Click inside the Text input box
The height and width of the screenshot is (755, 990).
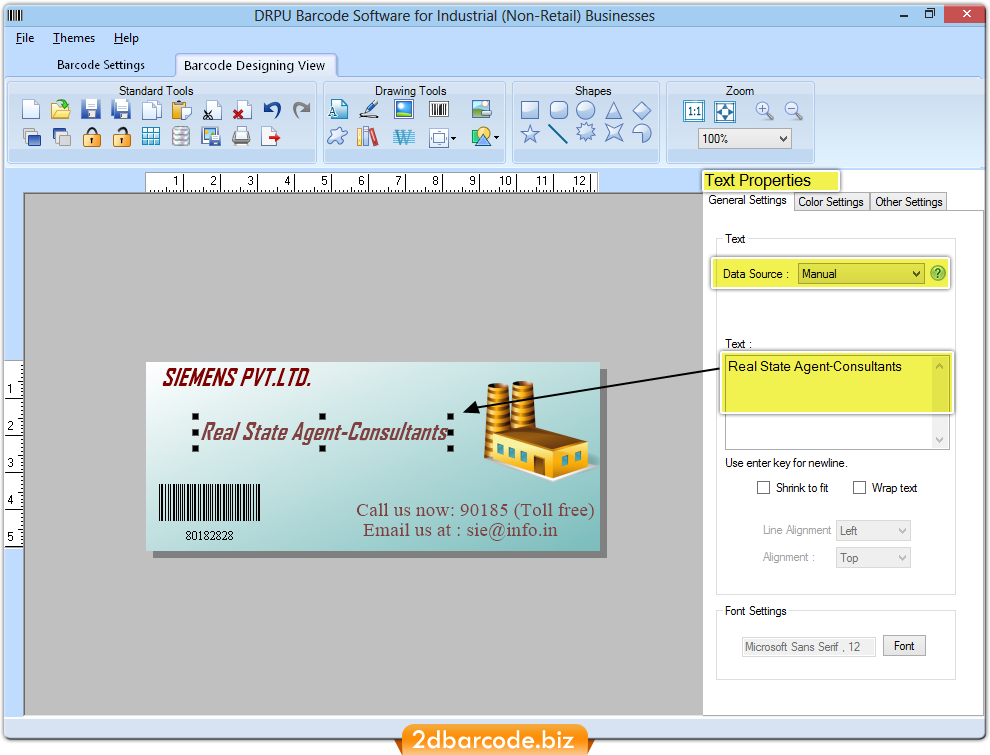coord(837,401)
